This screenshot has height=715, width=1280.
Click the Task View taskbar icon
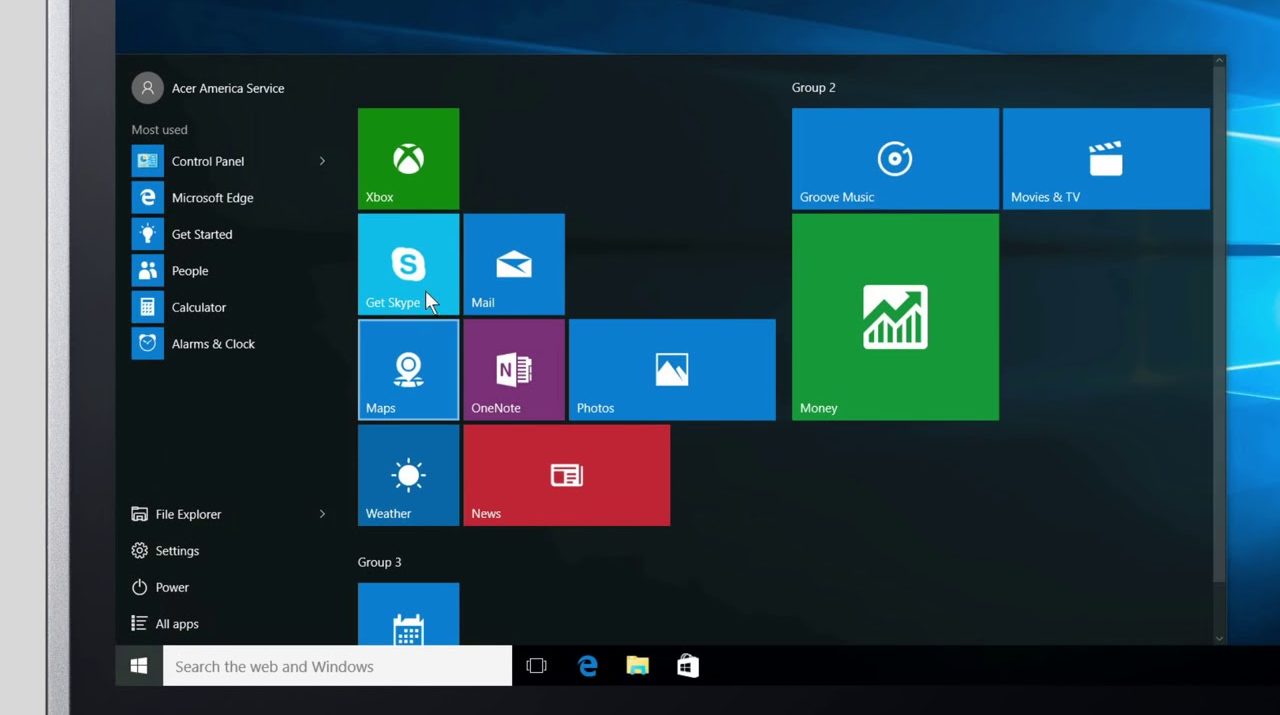(537, 667)
